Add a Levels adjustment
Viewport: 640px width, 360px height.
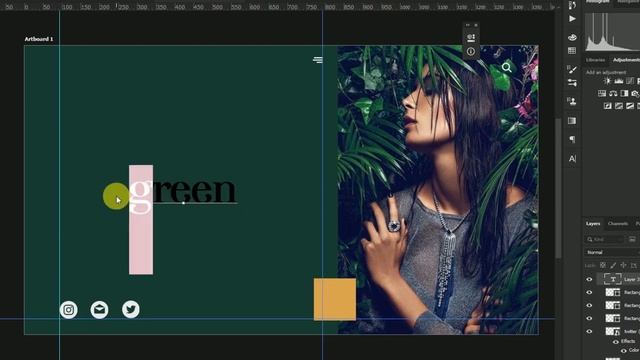pyautogui.click(x=619, y=81)
